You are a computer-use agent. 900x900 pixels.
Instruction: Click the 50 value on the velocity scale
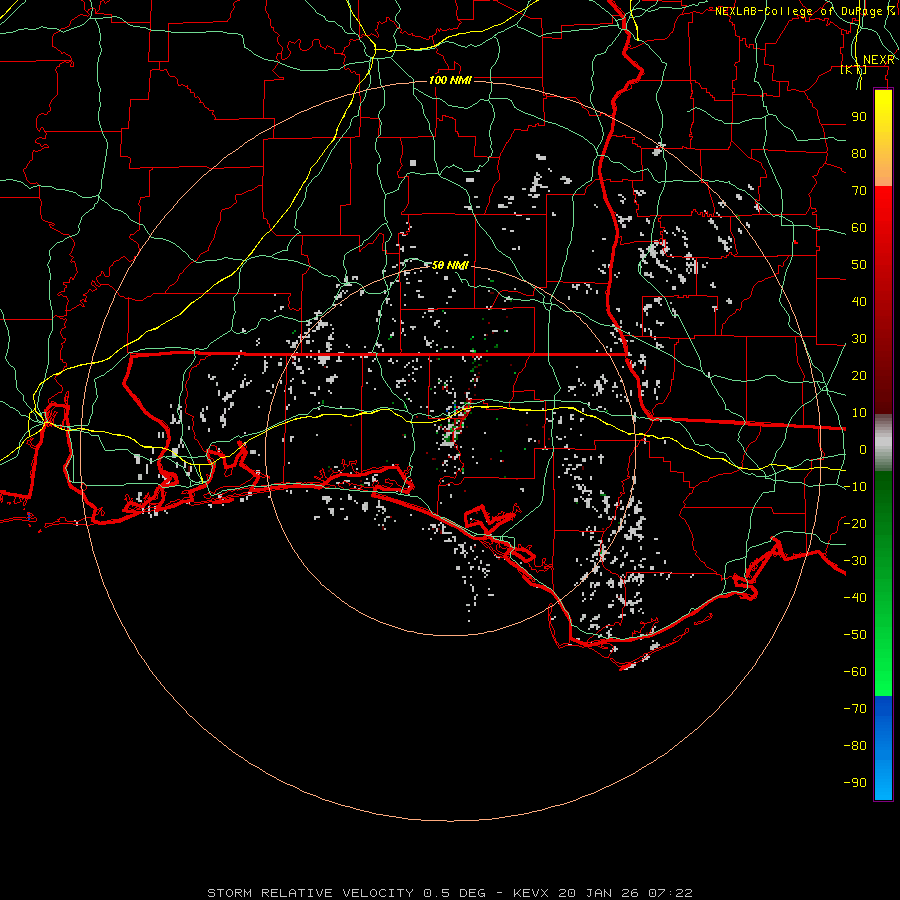pyautogui.click(x=859, y=265)
